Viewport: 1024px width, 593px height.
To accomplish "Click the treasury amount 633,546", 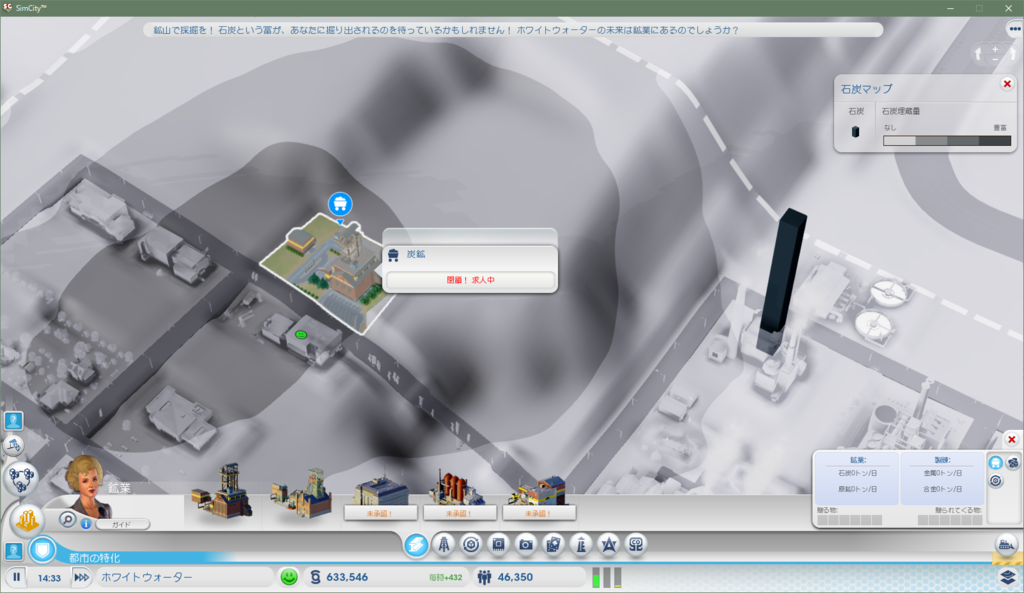I will click(x=347, y=577).
